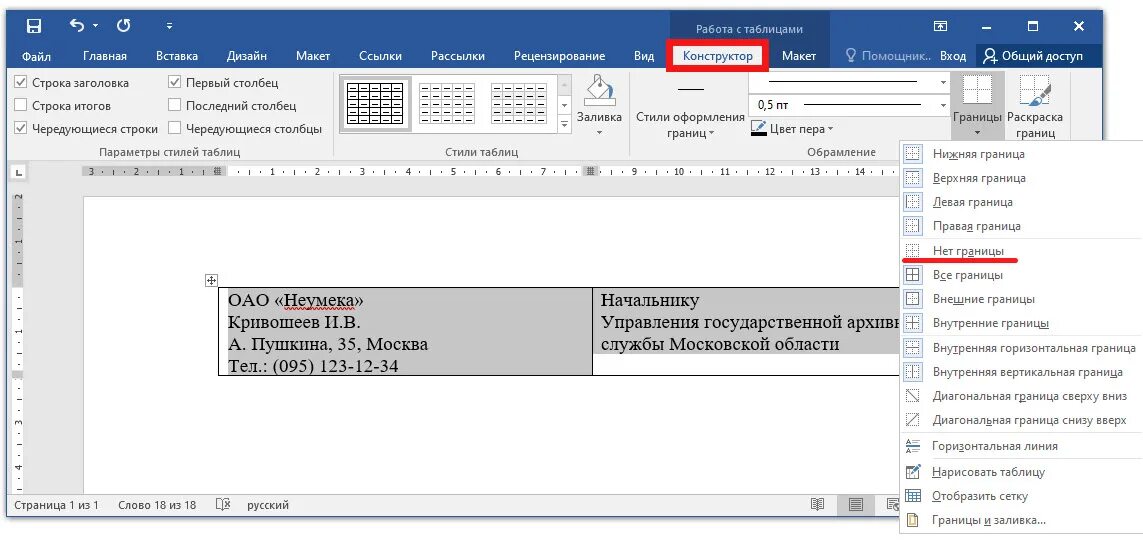This screenshot has width=1143, height=540.
Task: Select Внешние границы in the menu
Action: [1021, 299]
